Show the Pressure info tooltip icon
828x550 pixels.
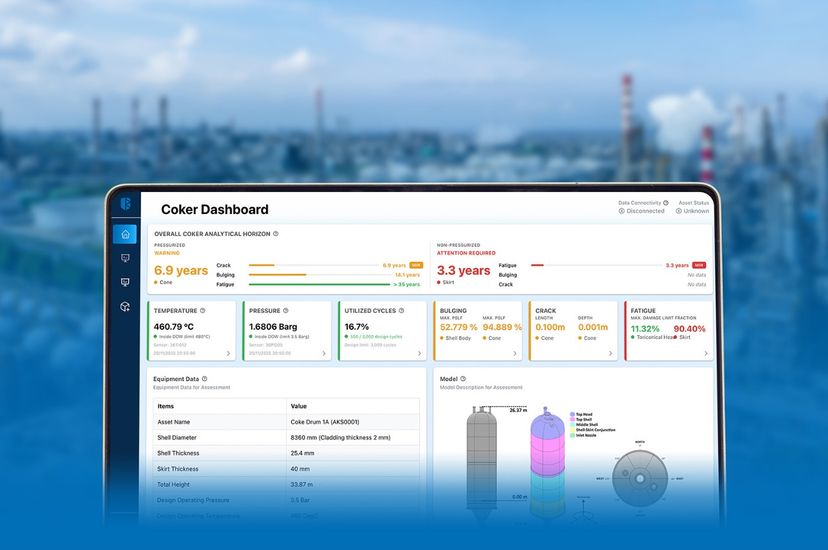(286, 311)
